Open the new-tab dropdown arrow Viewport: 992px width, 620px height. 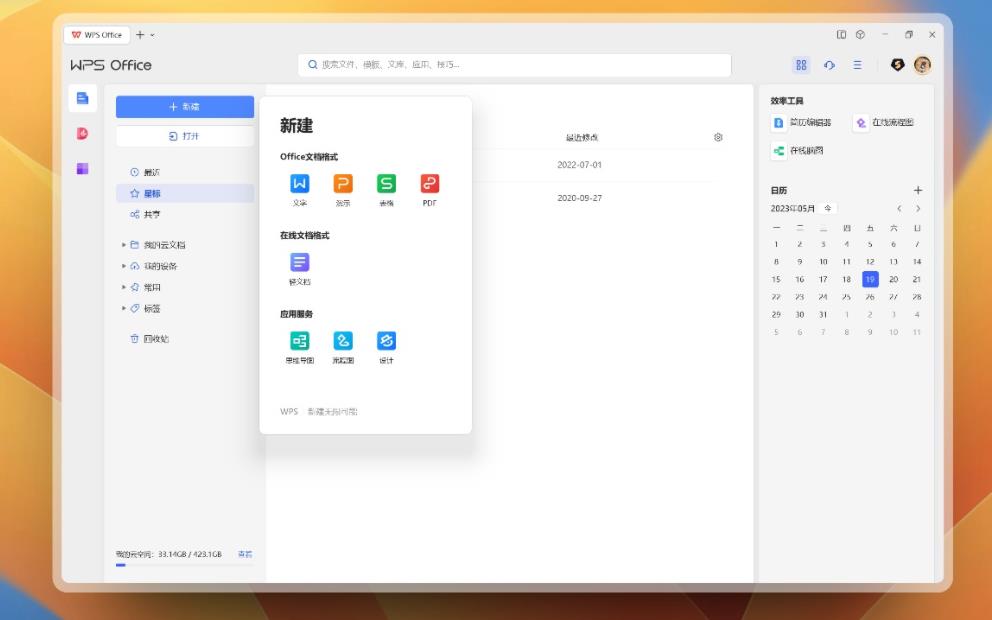[152, 35]
